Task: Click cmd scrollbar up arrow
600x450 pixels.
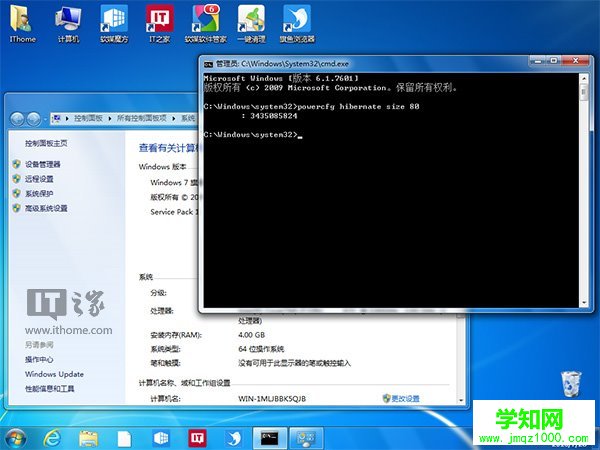Action: click(x=584, y=78)
